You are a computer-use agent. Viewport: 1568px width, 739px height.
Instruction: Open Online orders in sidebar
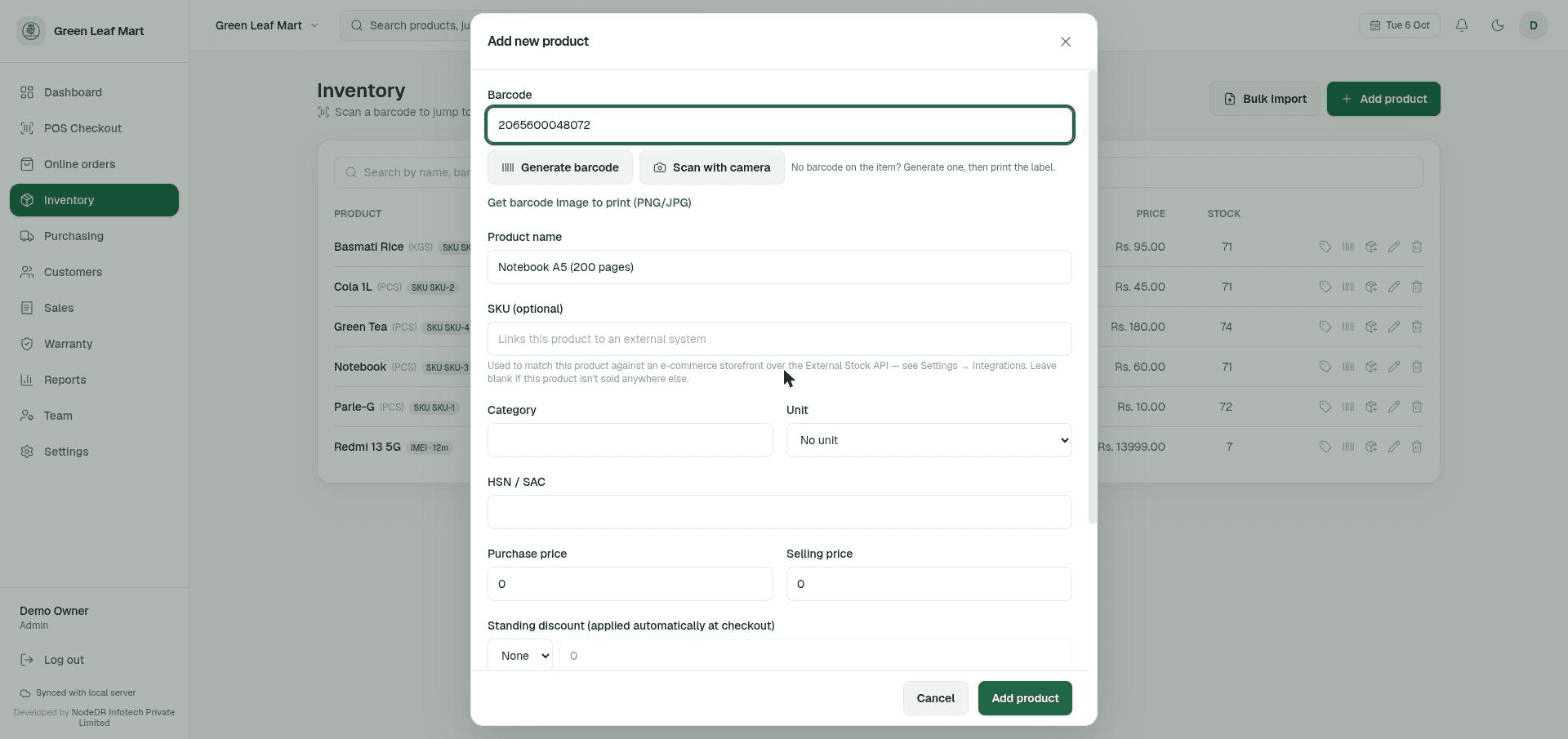coord(94,164)
